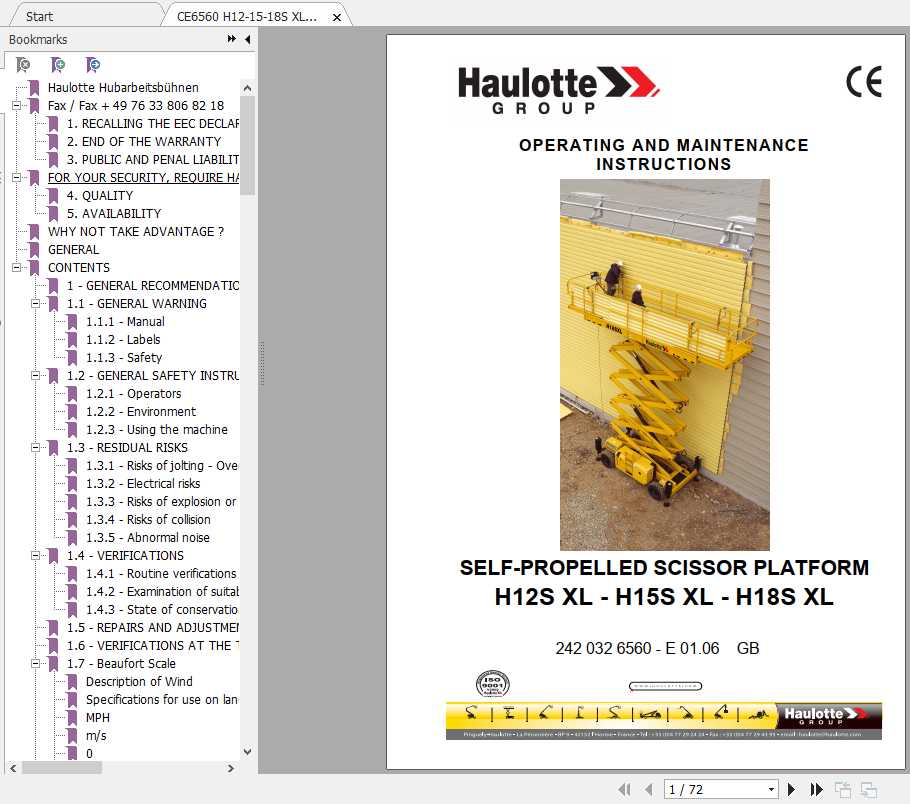This screenshot has height=804, width=910.
Task: Open the page number dropdown
Action: click(771, 789)
